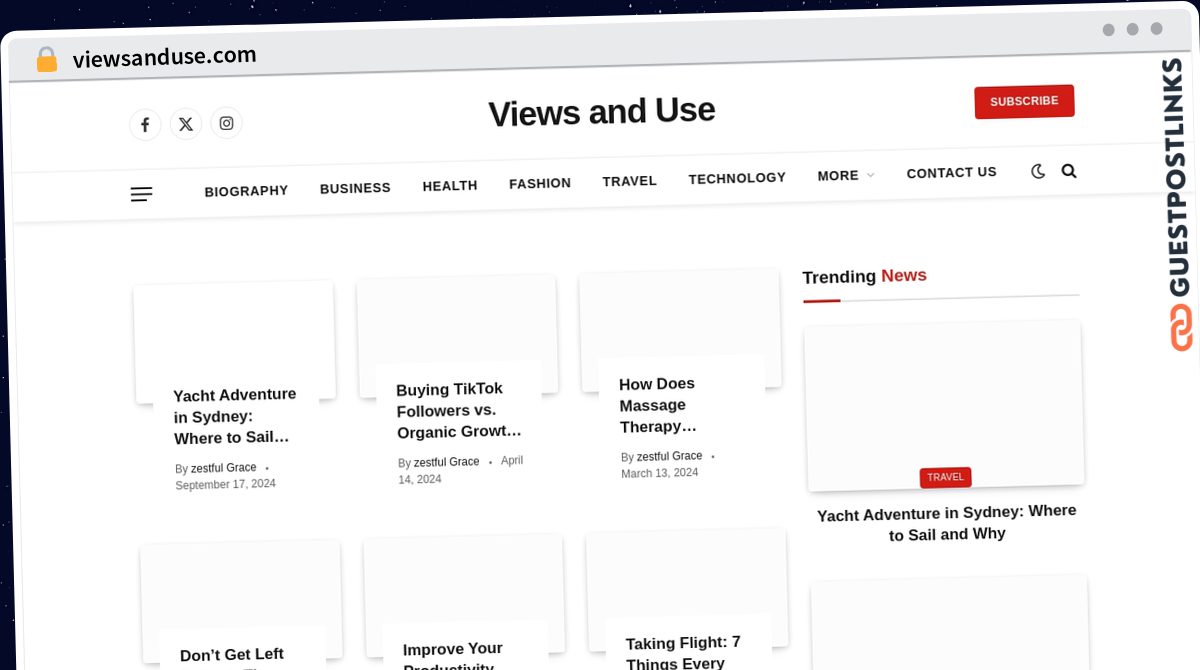Open Don't Get Left article
Image resolution: width=1200 pixels, height=670 pixels.
click(232, 656)
